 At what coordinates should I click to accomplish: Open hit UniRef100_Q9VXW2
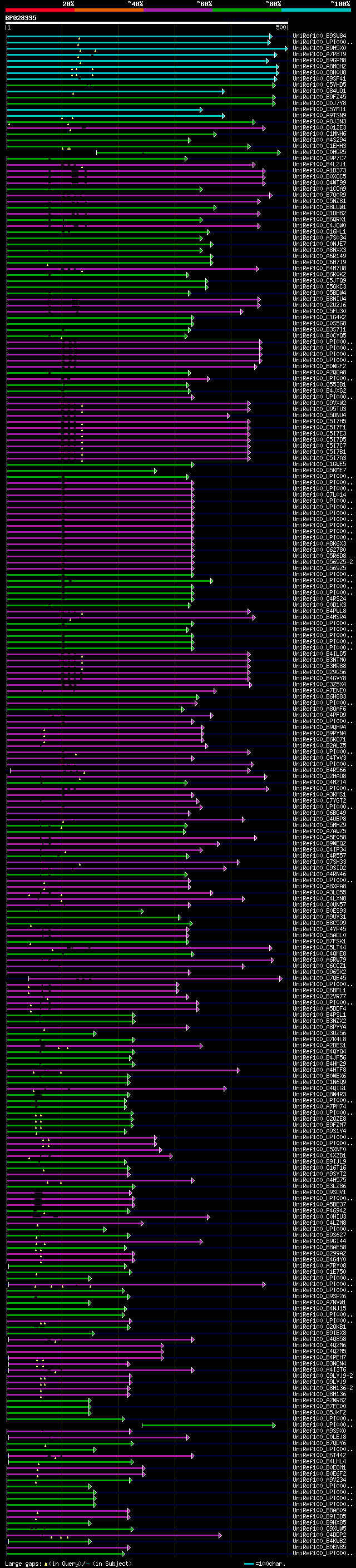tap(319, 403)
